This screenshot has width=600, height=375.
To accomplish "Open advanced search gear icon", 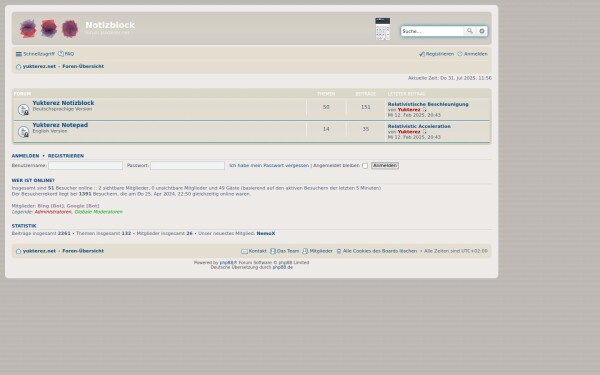I will pyautogui.click(x=482, y=31).
